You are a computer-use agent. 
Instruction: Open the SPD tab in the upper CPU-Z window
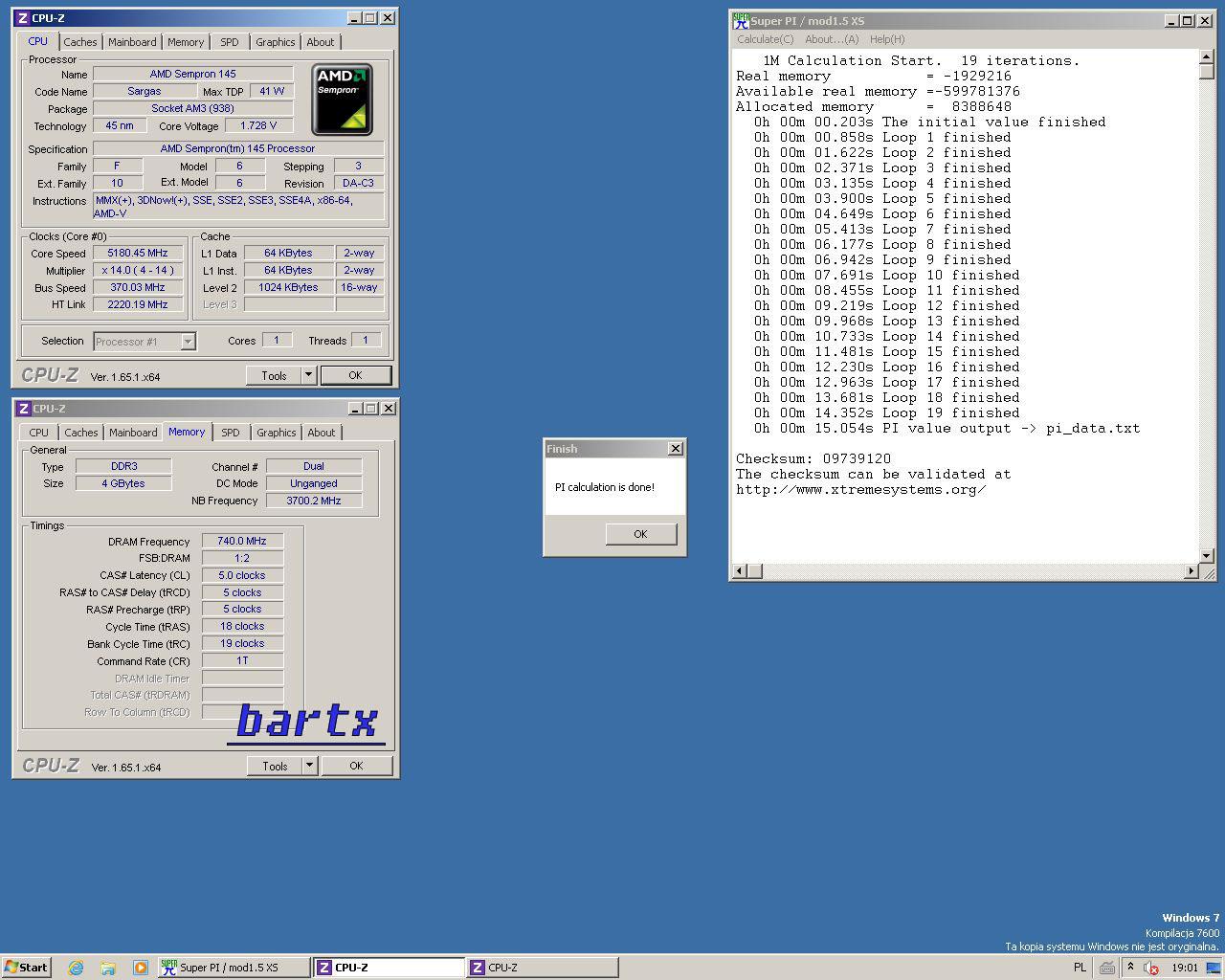[x=230, y=42]
